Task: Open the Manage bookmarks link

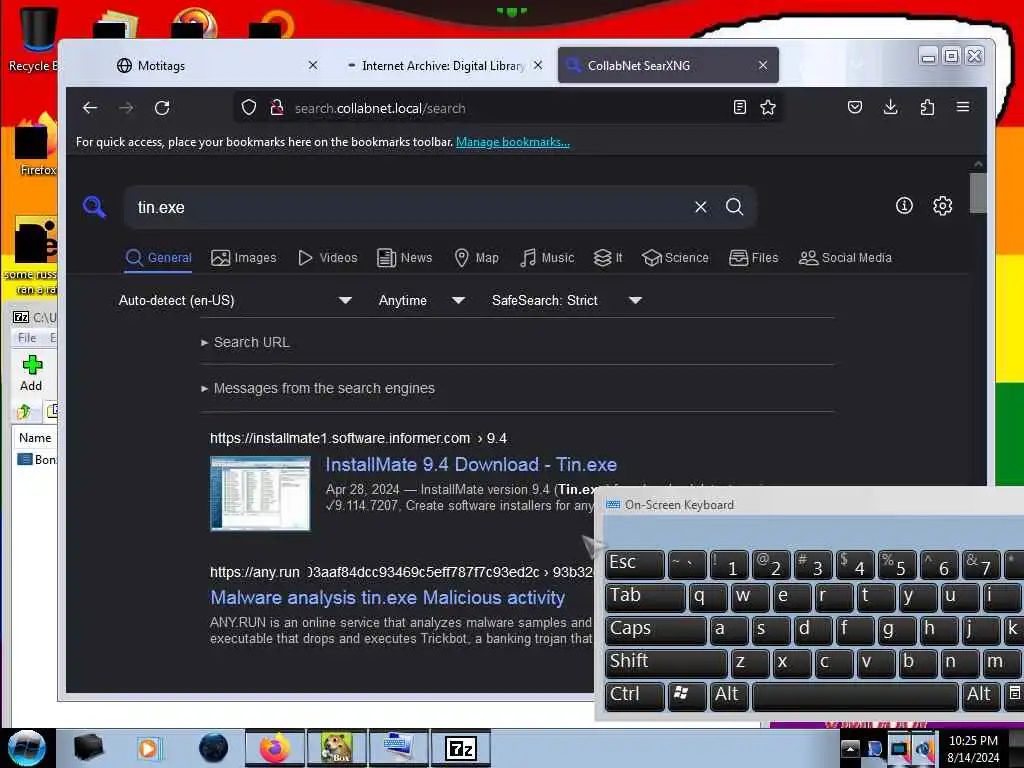Action: tap(513, 142)
